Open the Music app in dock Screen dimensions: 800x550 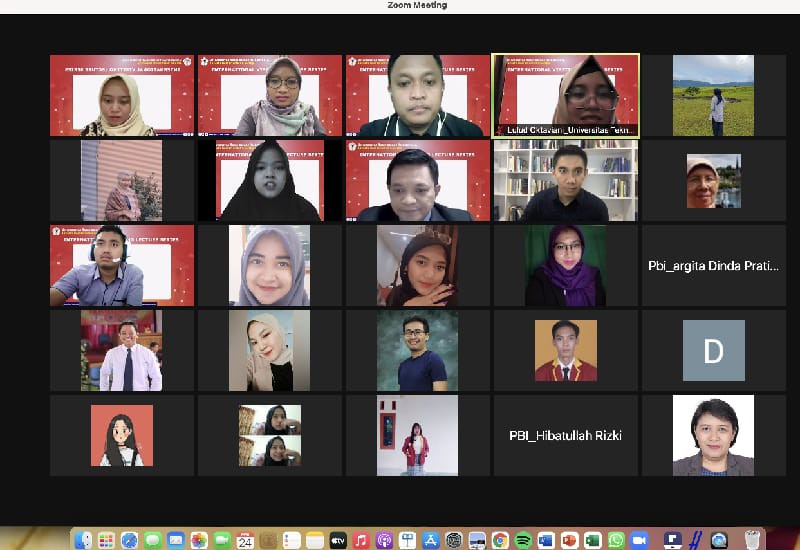tap(361, 540)
